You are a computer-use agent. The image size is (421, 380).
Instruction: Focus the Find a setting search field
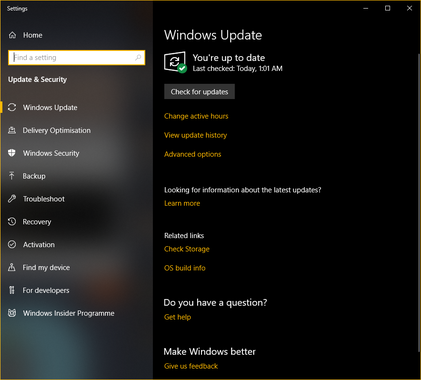pyautogui.click(x=77, y=57)
